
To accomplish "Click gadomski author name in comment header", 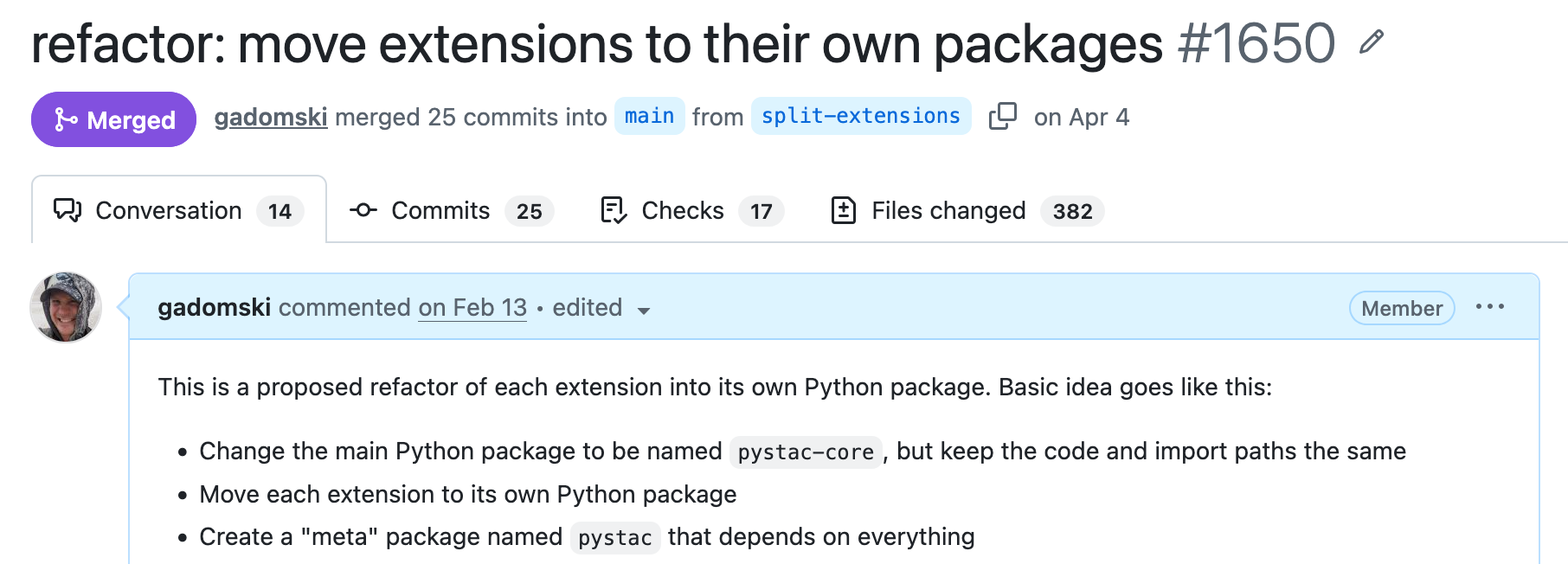I will point(214,308).
